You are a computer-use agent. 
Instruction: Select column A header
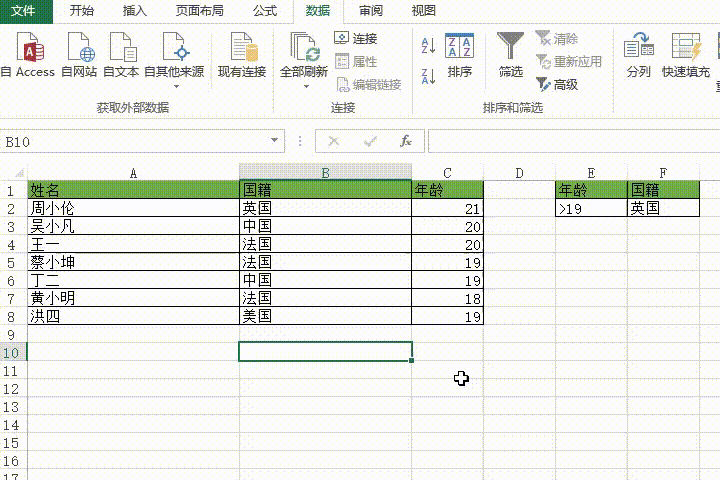[x=133, y=173]
